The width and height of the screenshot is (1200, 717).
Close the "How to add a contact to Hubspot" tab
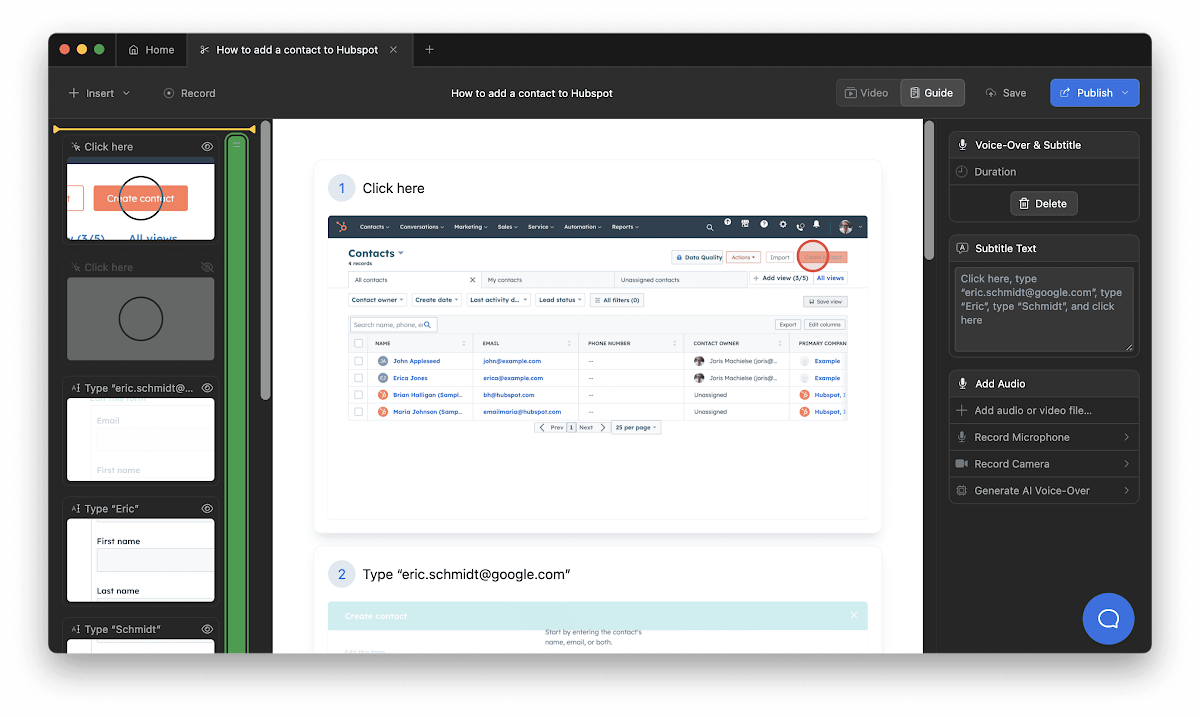[x=393, y=49]
